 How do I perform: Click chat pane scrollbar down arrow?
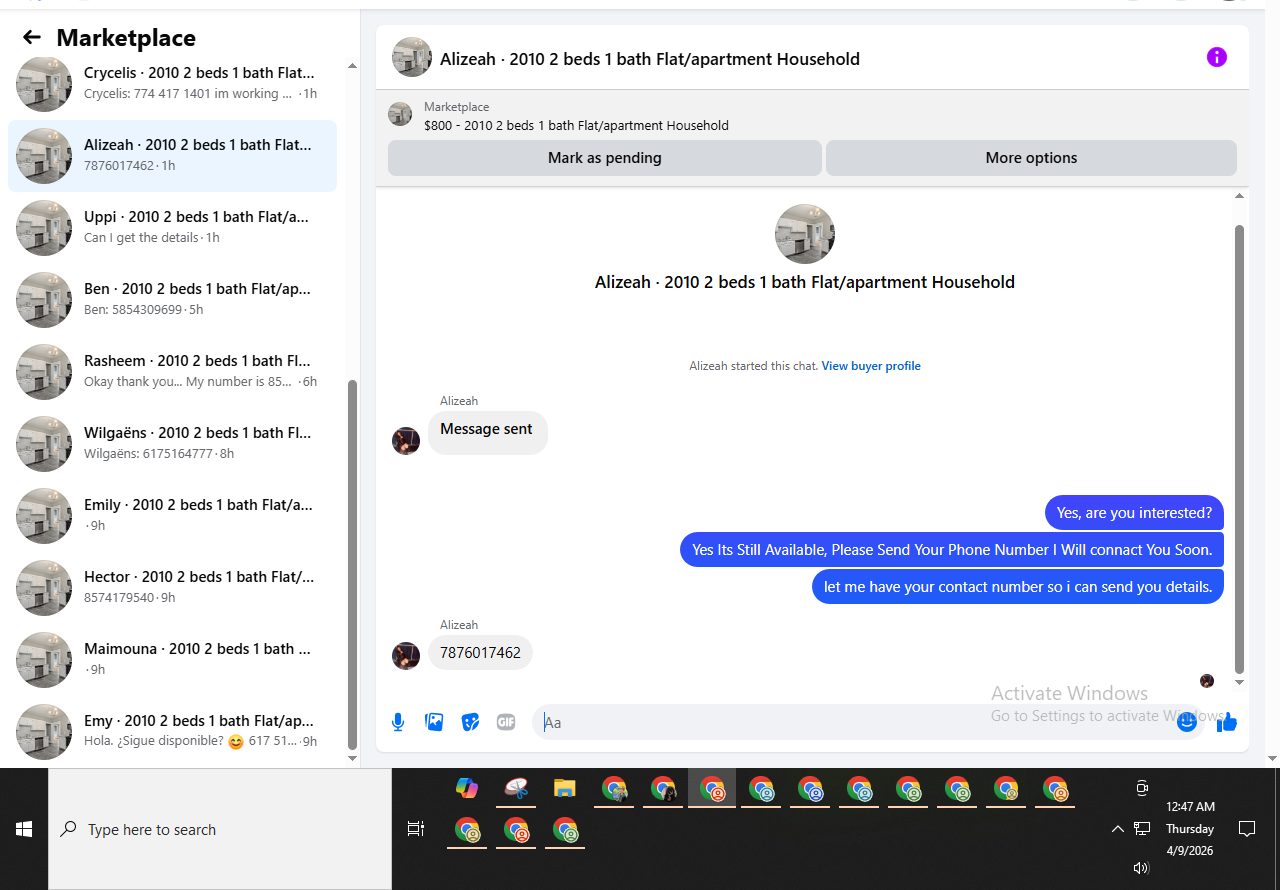(x=1240, y=682)
